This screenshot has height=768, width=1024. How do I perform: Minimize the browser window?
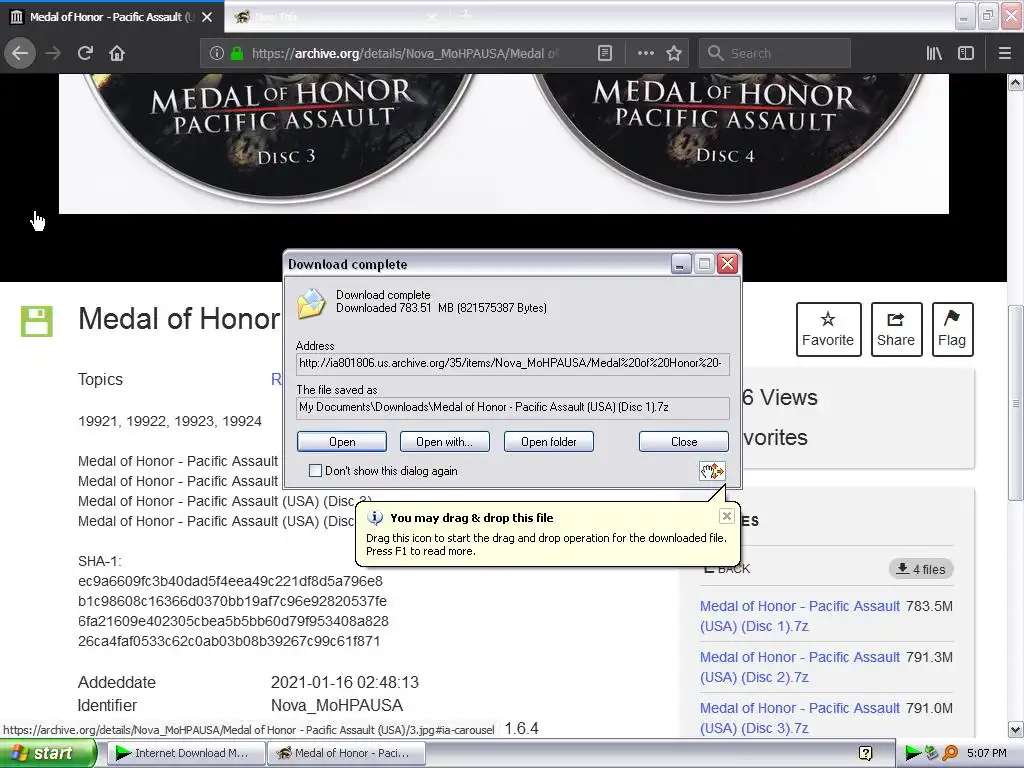(964, 16)
